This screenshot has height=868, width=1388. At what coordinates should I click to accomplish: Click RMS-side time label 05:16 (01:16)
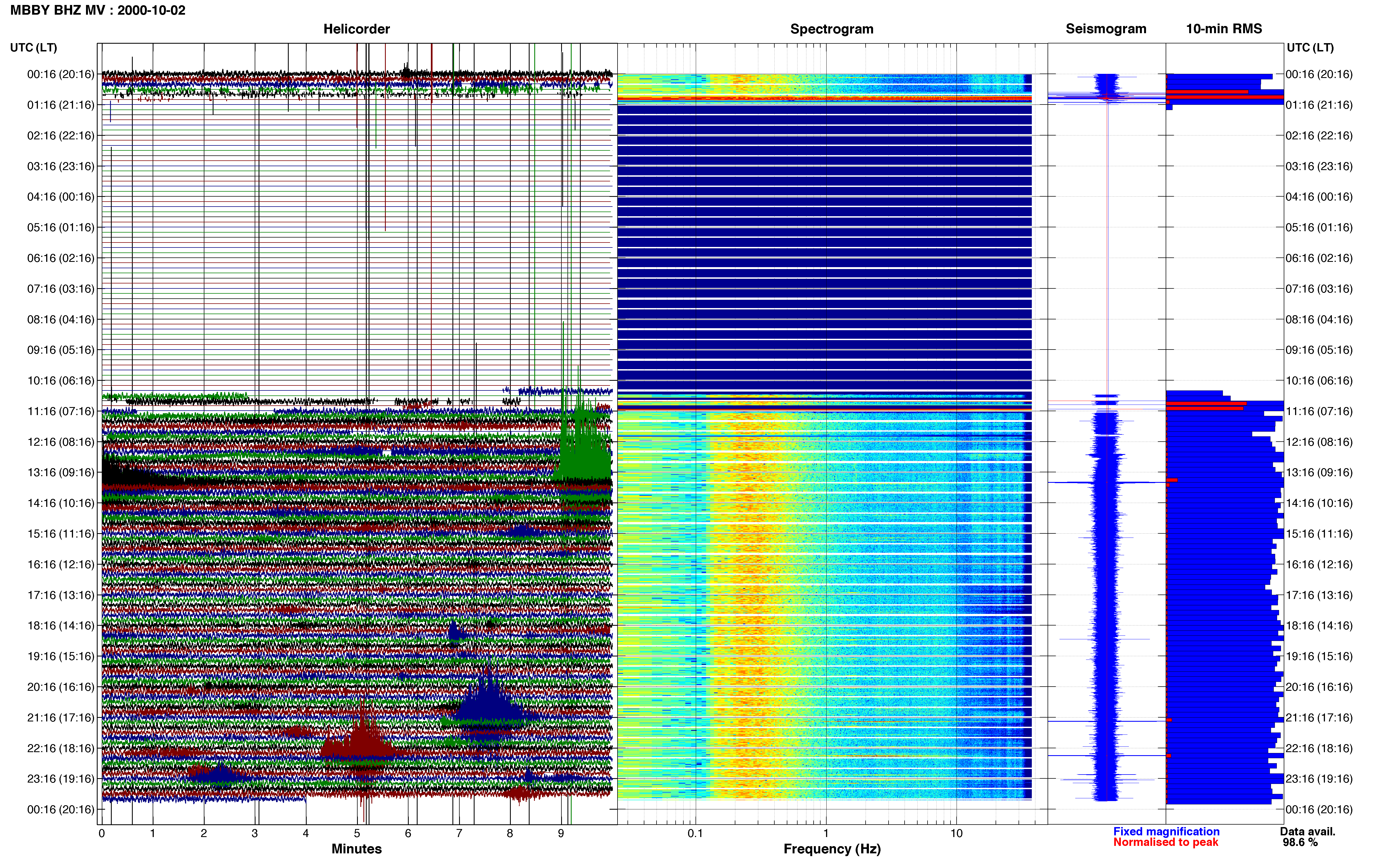coord(1319,227)
